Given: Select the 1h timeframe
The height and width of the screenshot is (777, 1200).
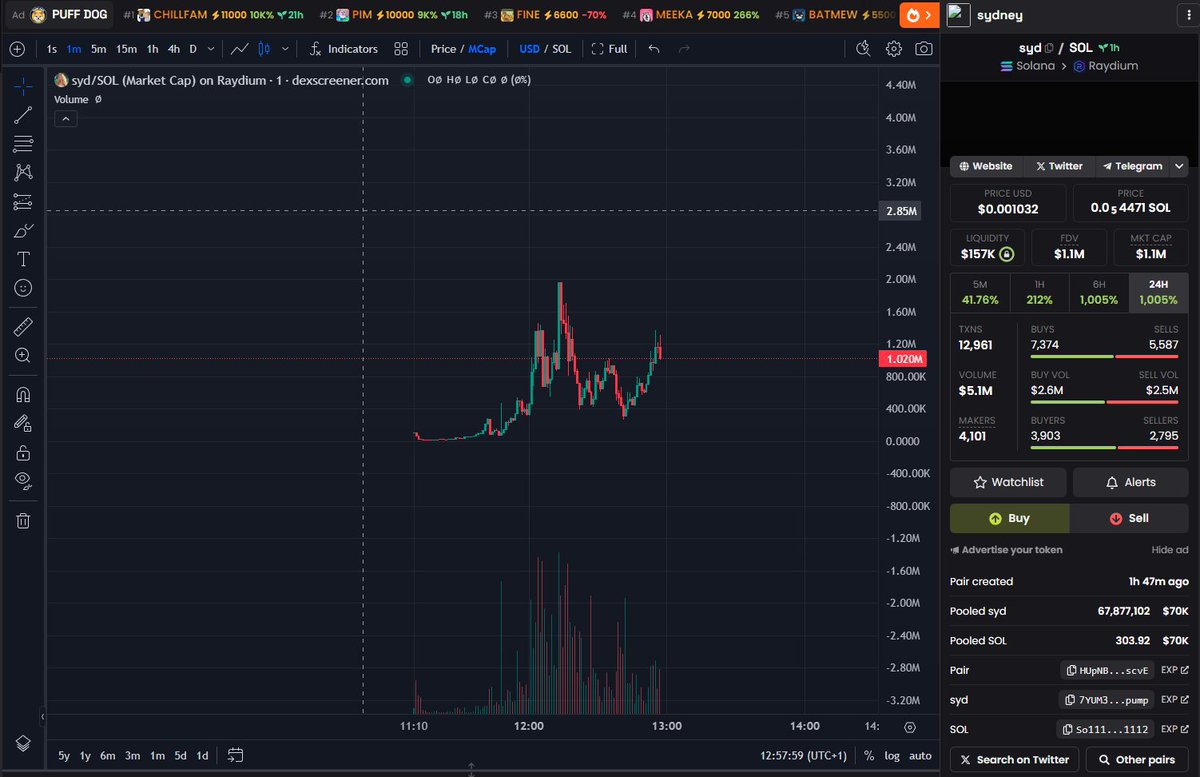Looking at the screenshot, I should click(152, 49).
